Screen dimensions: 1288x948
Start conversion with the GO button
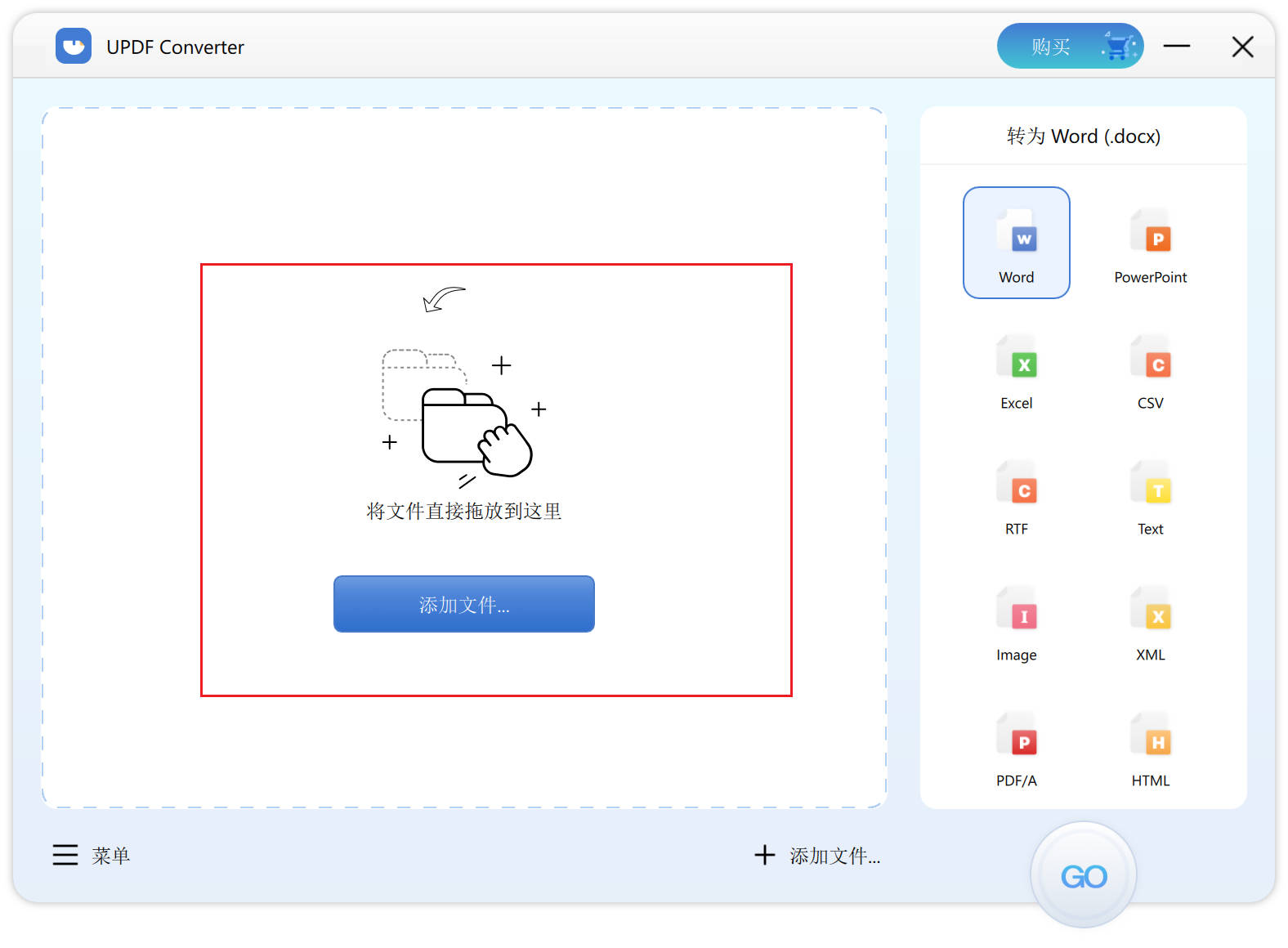coord(1084,875)
